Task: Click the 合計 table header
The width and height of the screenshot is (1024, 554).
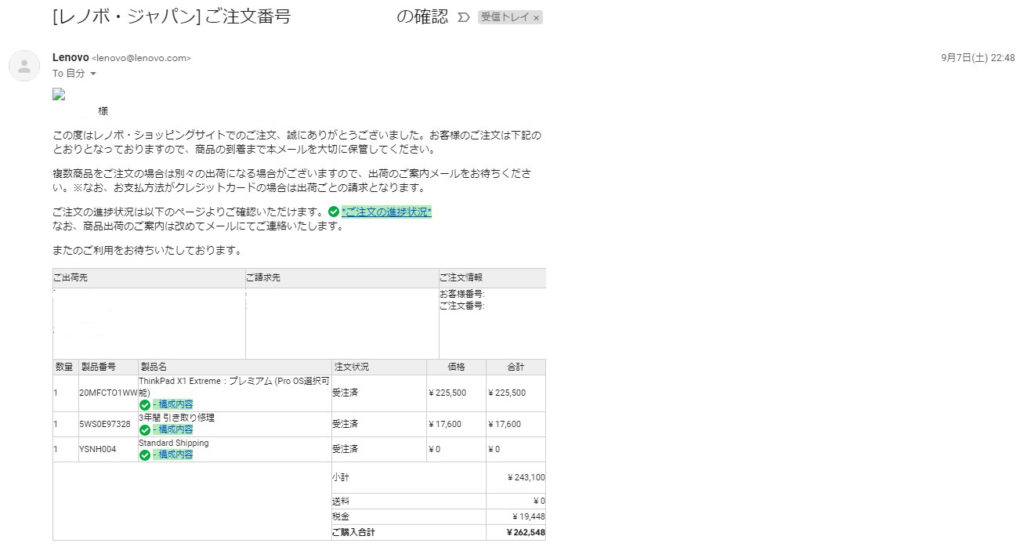Action: (x=515, y=367)
